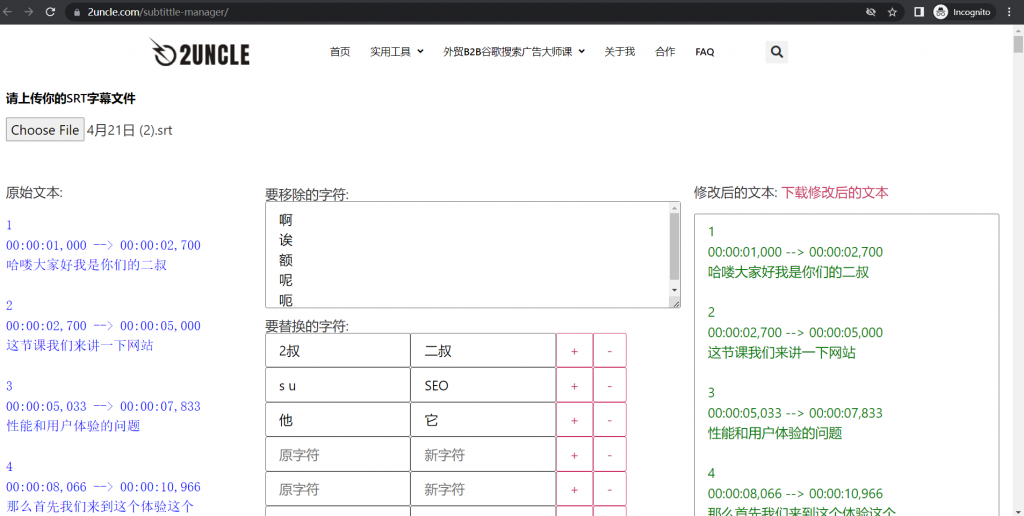Open the 关于我 menu item

619,52
